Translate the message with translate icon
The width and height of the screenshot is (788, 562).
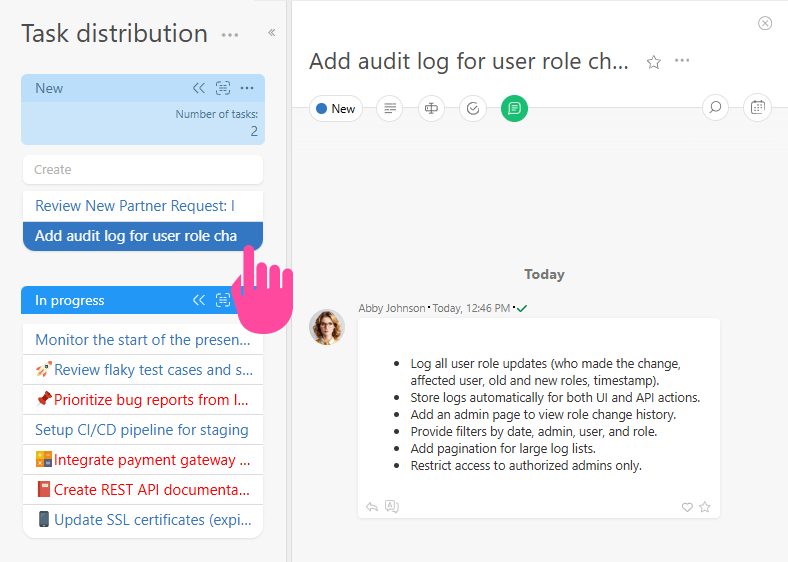pos(392,507)
